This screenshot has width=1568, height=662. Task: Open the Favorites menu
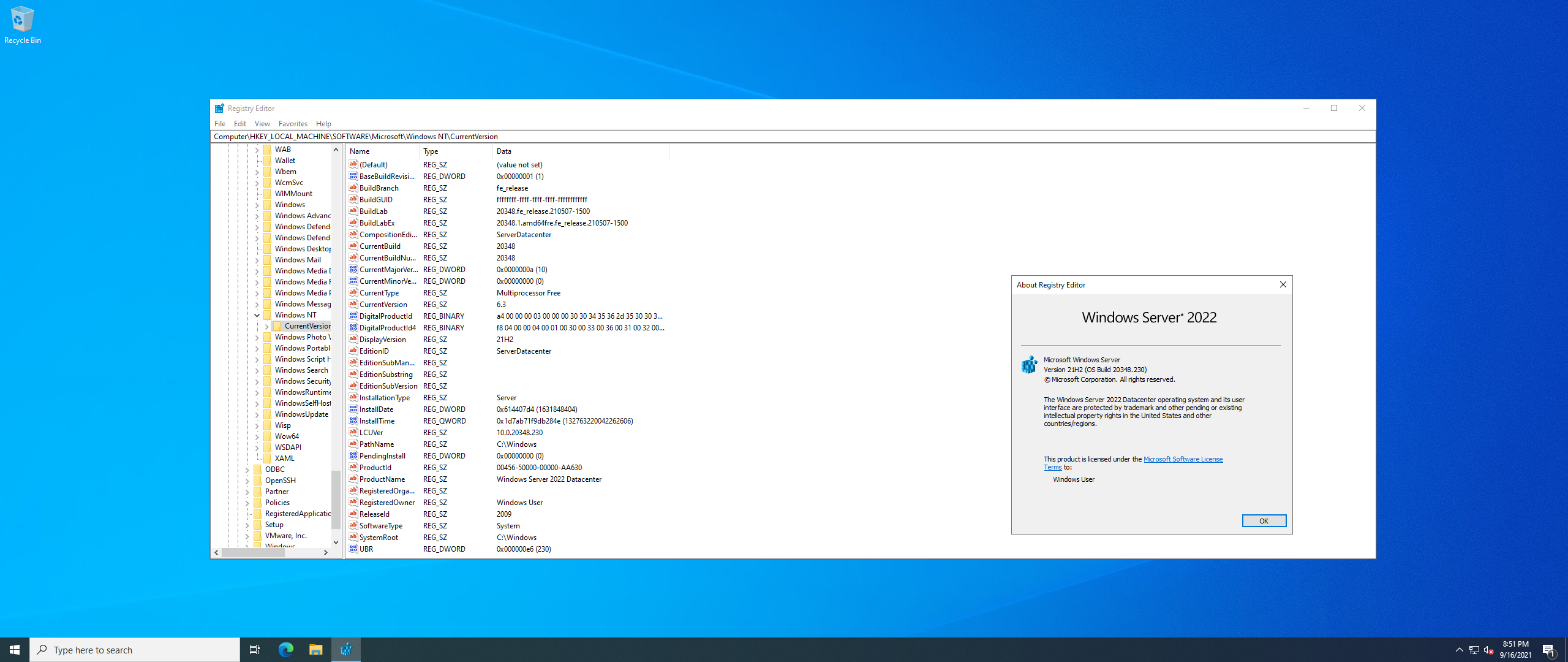[293, 123]
